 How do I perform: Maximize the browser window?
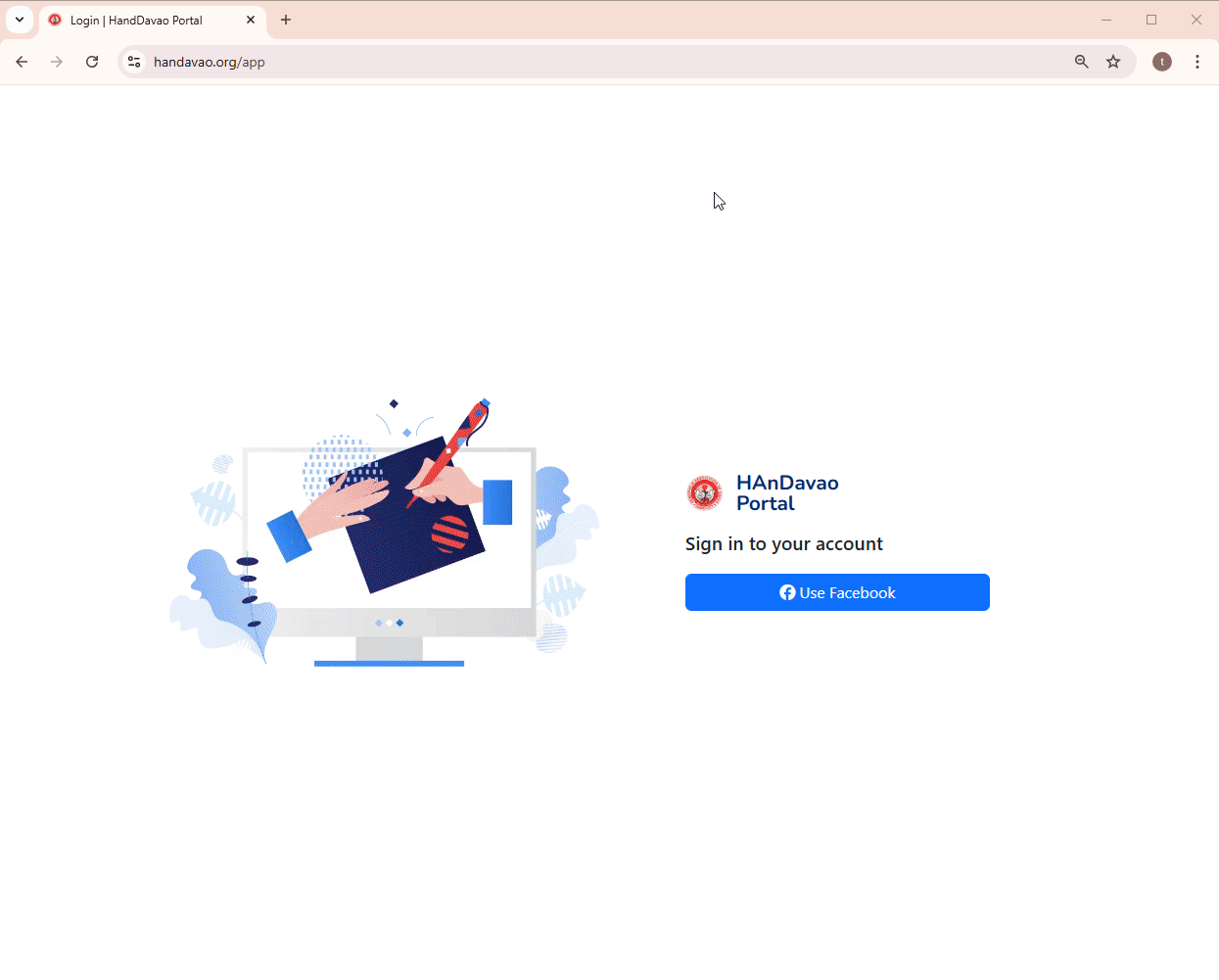pyautogui.click(x=1151, y=20)
